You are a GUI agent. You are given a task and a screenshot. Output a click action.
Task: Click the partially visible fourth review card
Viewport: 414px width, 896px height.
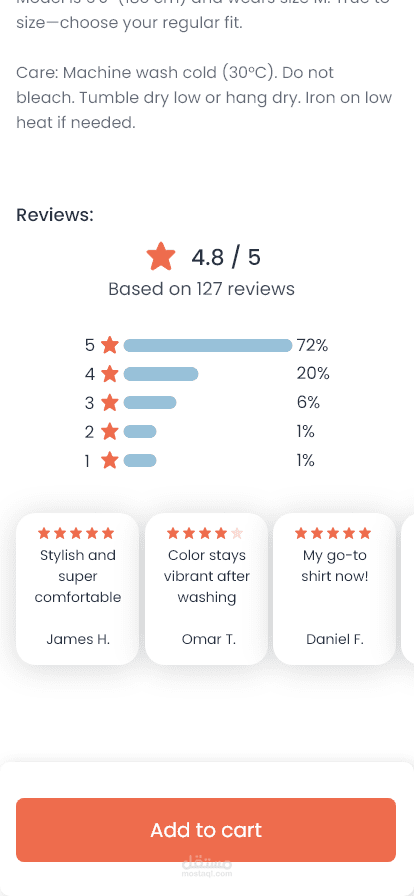[x=408, y=589]
